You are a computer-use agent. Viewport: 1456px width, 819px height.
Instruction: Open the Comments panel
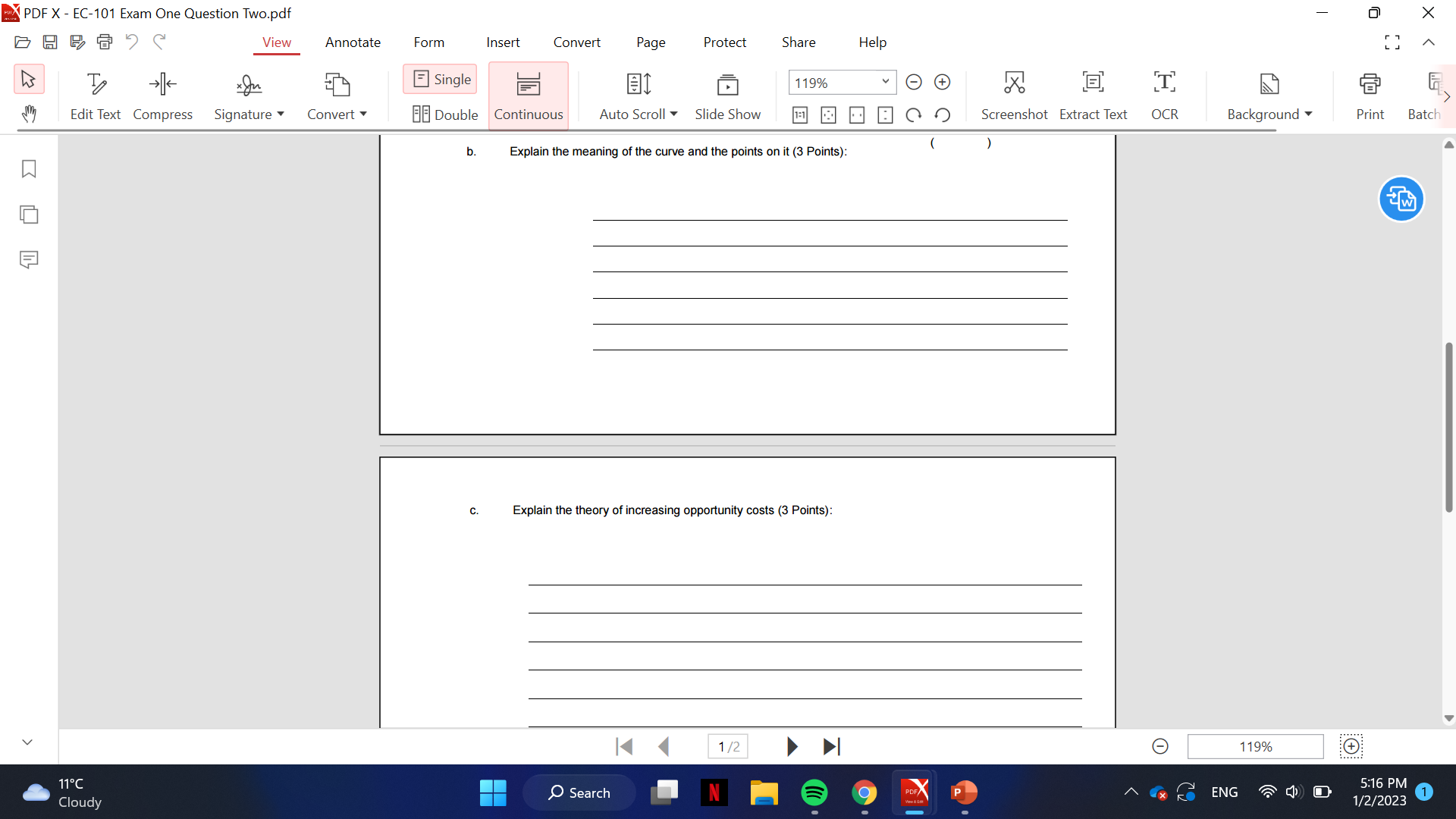(28, 259)
